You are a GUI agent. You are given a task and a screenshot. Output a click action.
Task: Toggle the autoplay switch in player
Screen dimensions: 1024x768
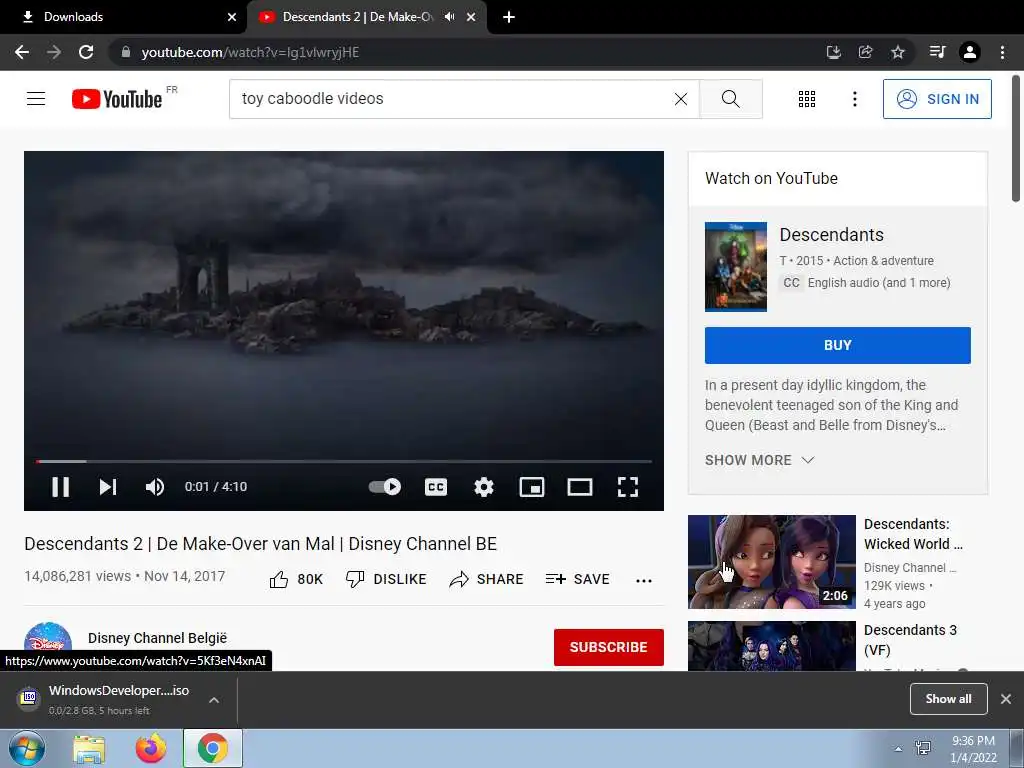(385, 487)
